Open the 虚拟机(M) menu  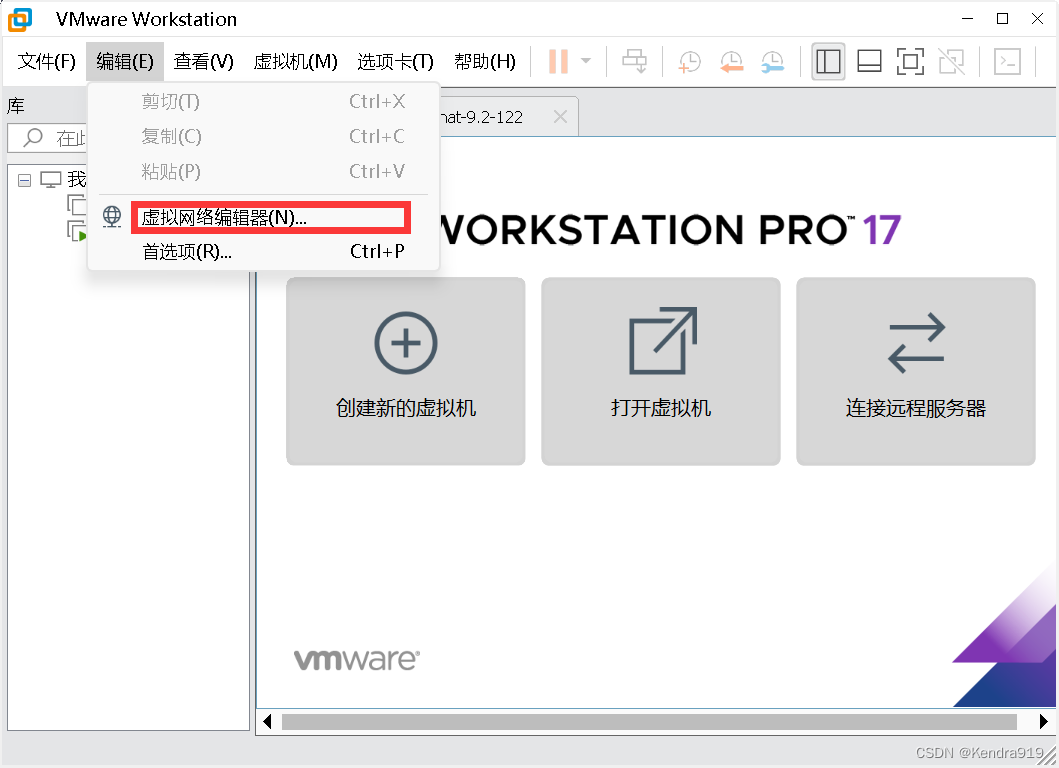[x=295, y=61]
